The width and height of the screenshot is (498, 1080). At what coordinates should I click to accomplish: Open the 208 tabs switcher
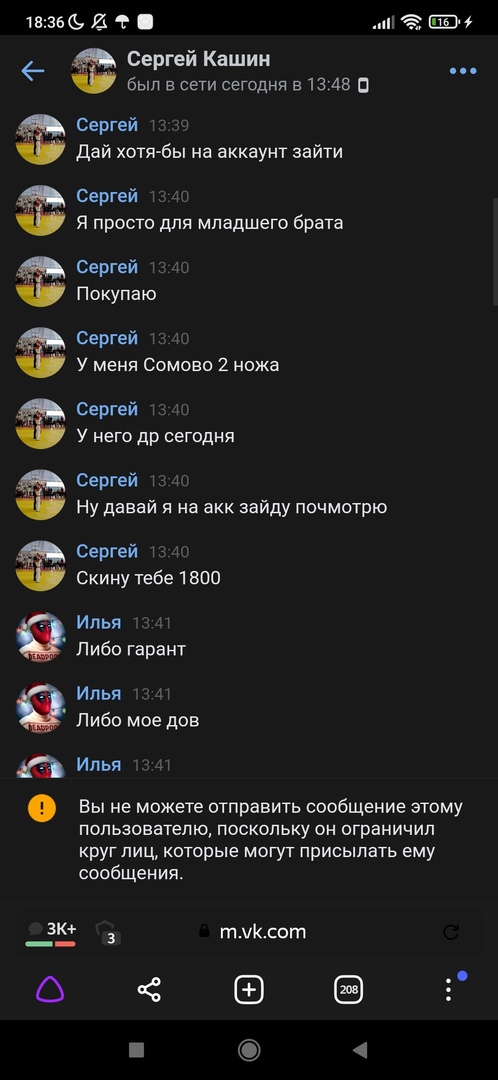tap(349, 990)
